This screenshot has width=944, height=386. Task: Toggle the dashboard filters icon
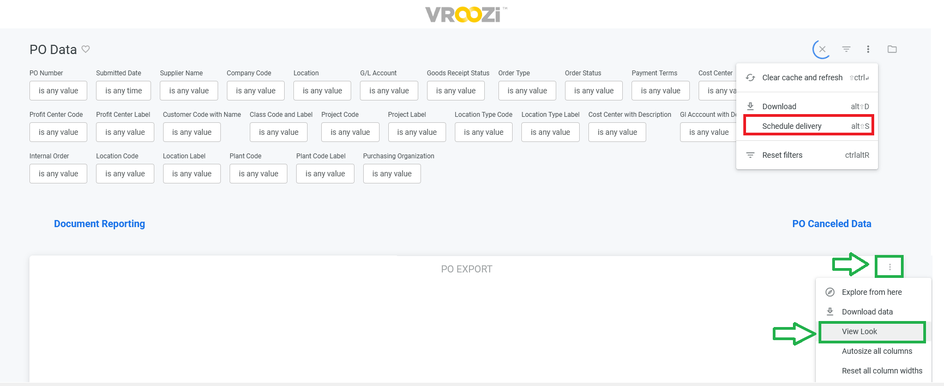846,49
